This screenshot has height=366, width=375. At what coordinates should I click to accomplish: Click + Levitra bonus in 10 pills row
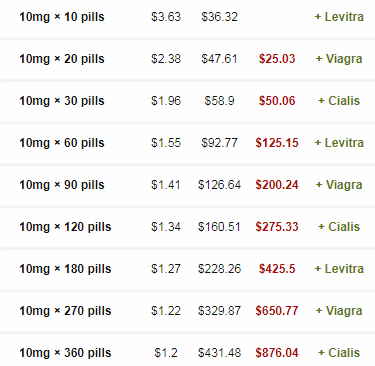point(339,17)
